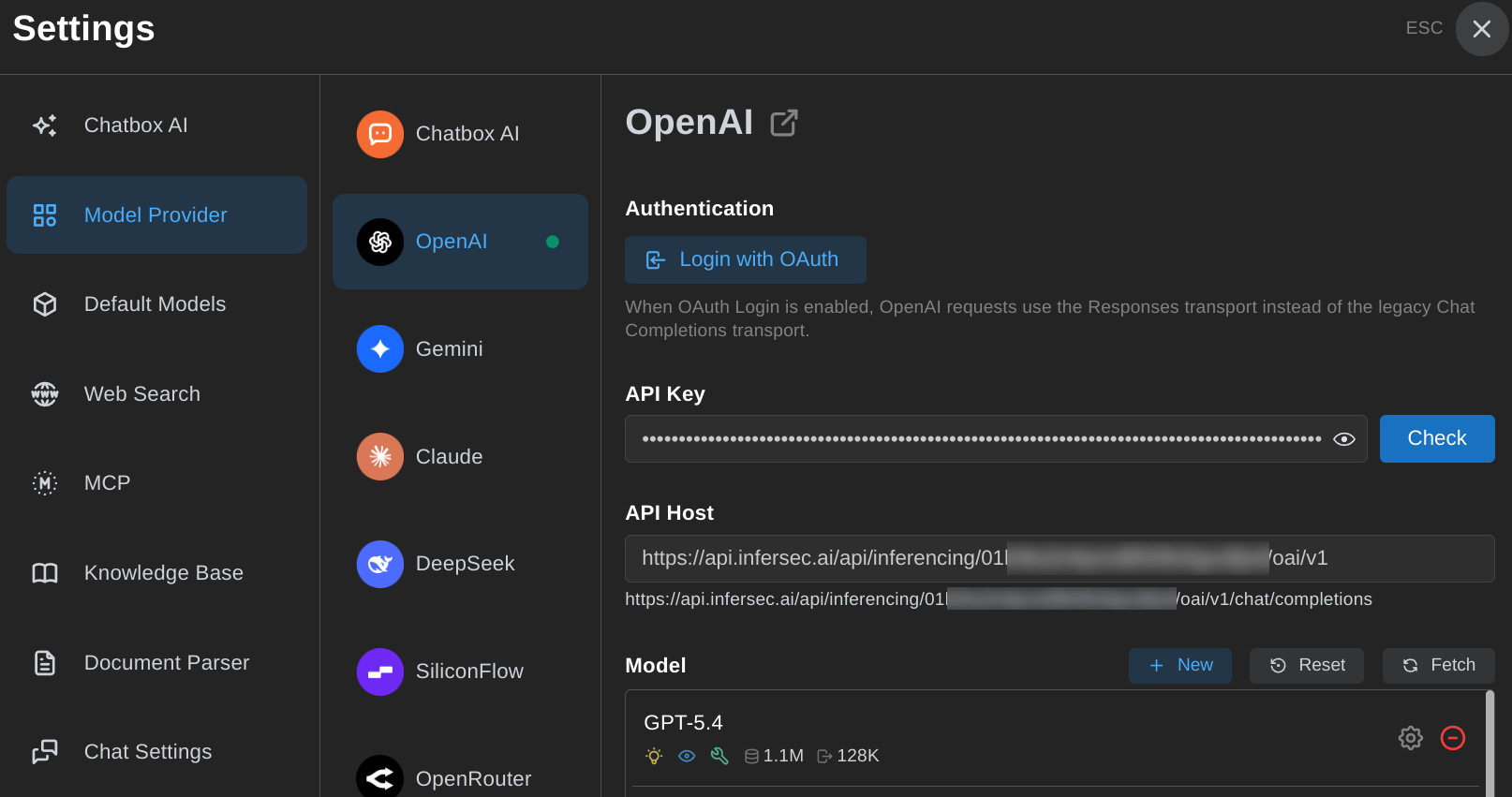Select the Claude provider label
The height and width of the screenshot is (797, 1512).
450,457
